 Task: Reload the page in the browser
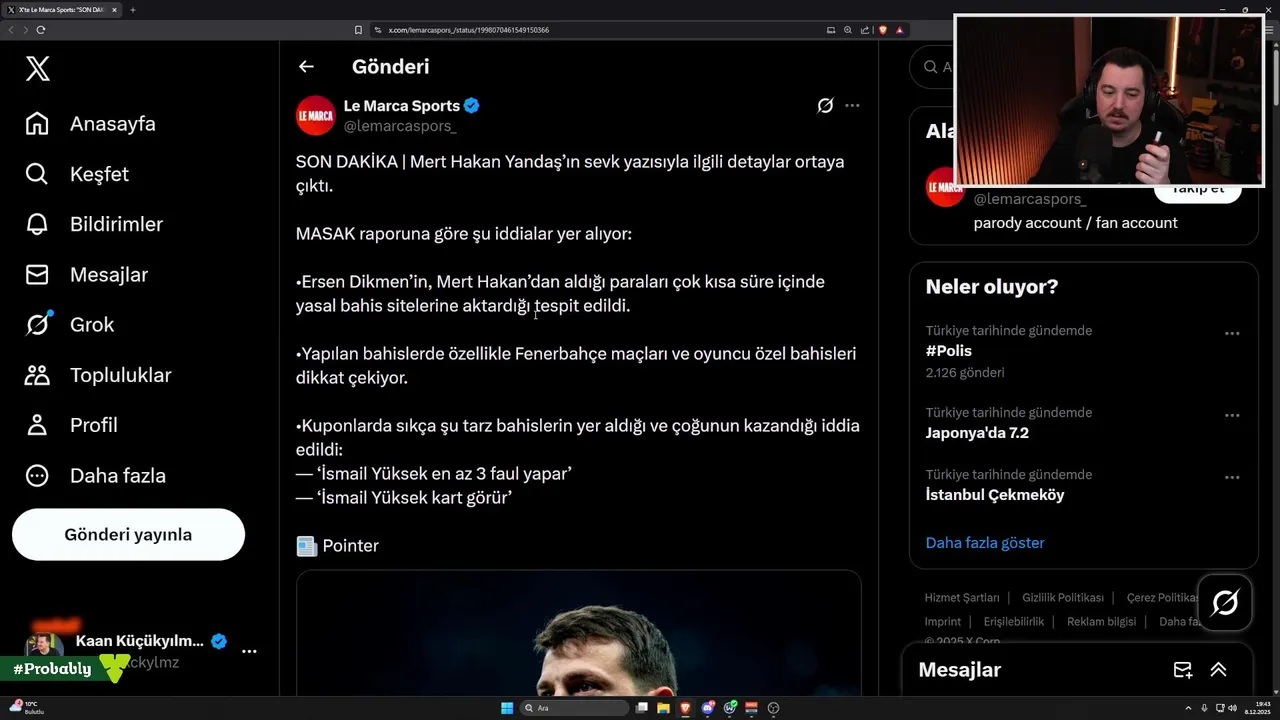[40, 30]
